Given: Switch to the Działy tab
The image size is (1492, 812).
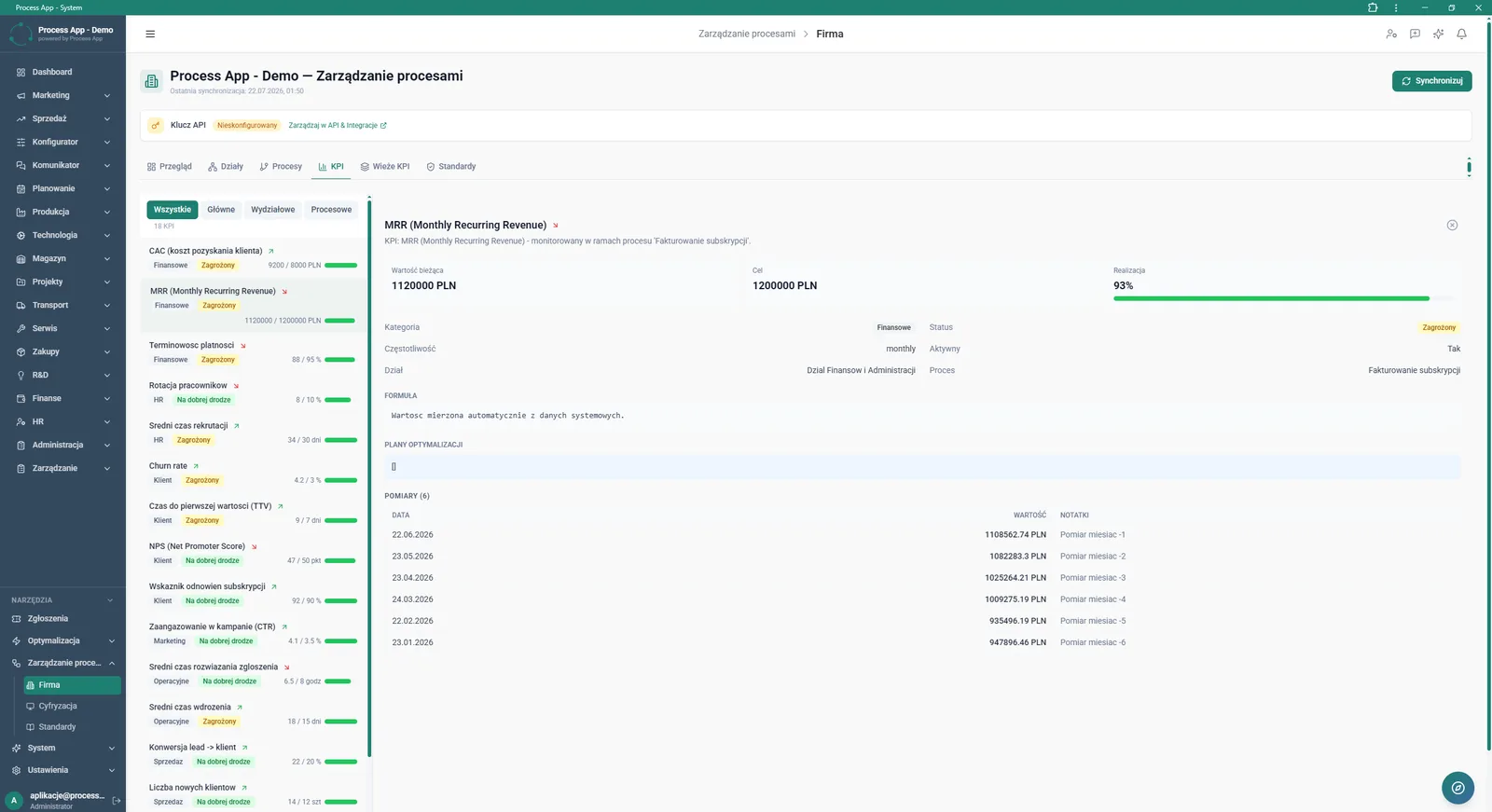Looking at the screenshot, I should coord(226,167).
